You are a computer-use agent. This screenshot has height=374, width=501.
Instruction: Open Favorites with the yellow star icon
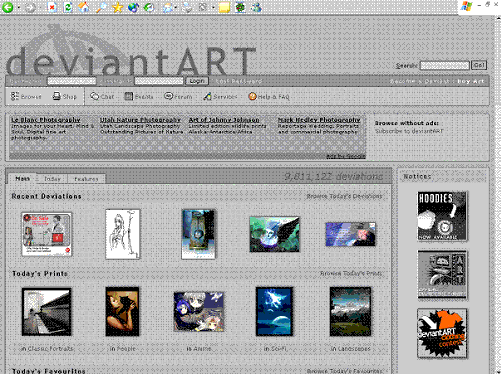click(x=117, y=7)
